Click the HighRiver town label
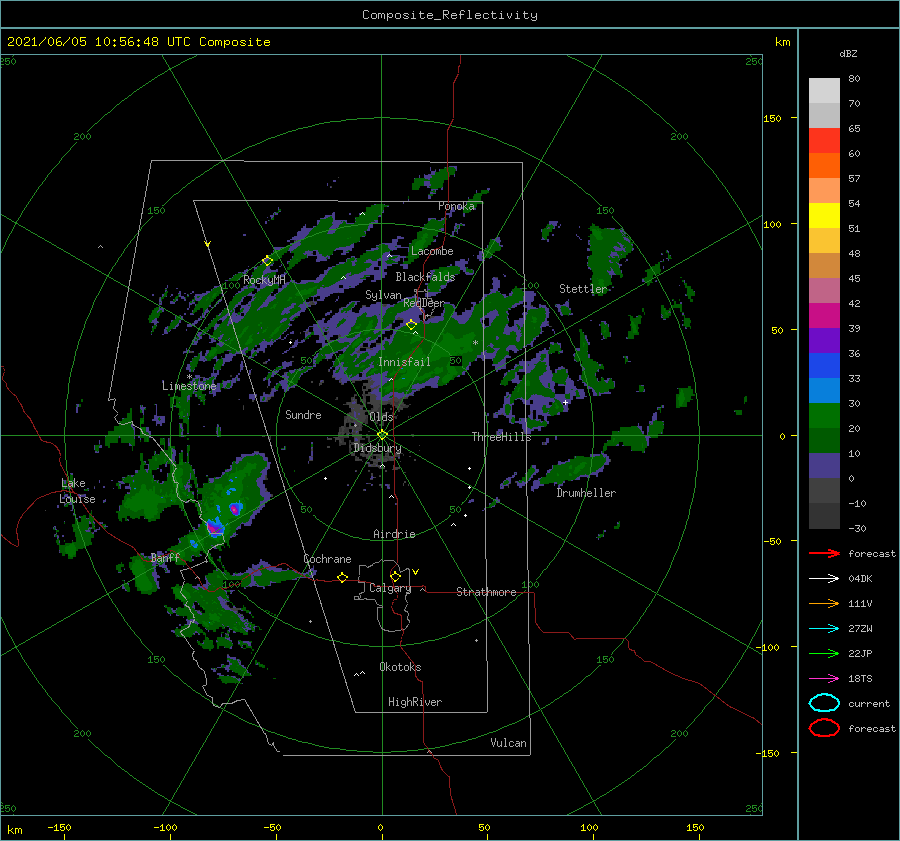Screen dimensions: 900x841 coord(415,702)
